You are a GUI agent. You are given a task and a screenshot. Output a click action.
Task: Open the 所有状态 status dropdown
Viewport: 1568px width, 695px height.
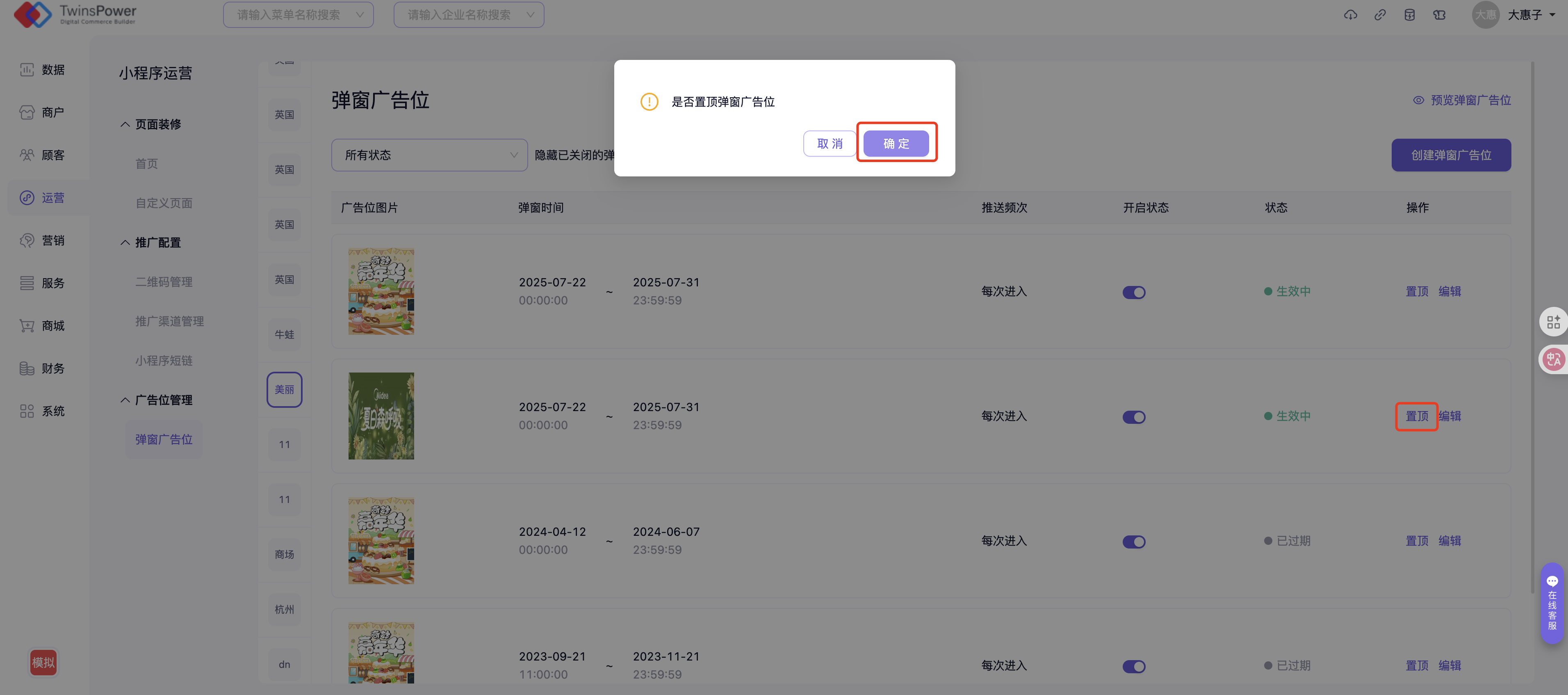pyautogui.click(x=429, y=155)
